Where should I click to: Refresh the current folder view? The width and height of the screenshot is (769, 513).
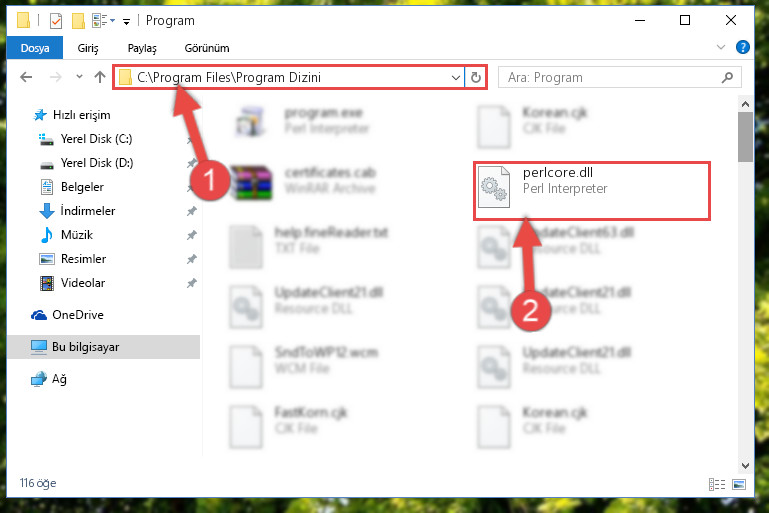[475, 77]
